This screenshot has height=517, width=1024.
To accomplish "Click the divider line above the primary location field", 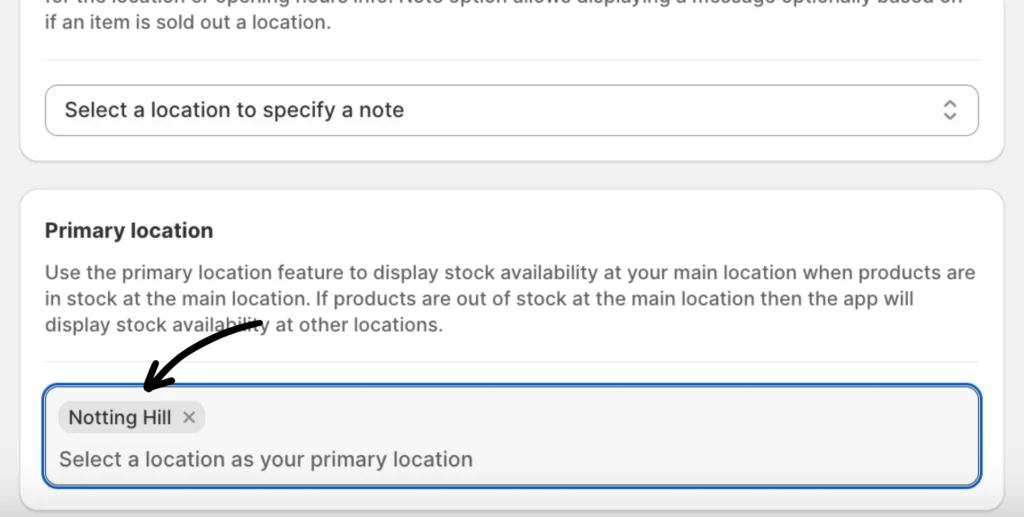I will 600,362.
